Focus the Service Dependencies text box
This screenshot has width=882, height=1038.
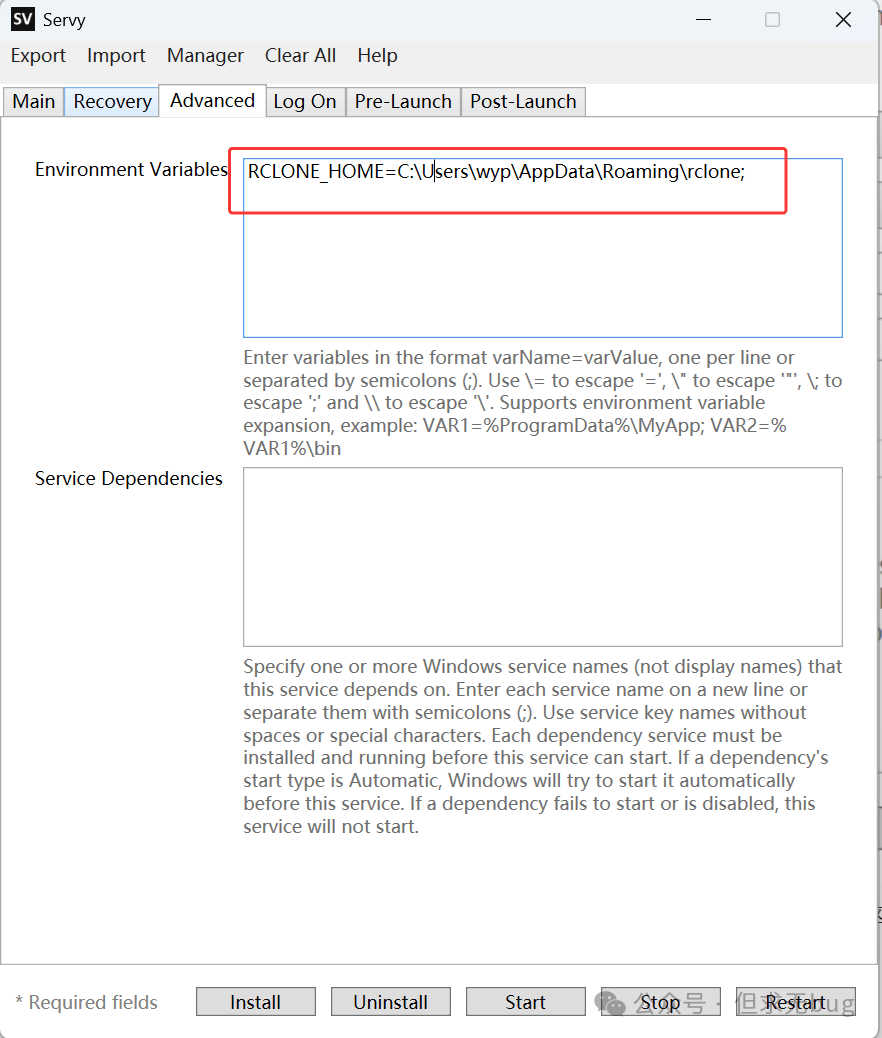(542, 556)
